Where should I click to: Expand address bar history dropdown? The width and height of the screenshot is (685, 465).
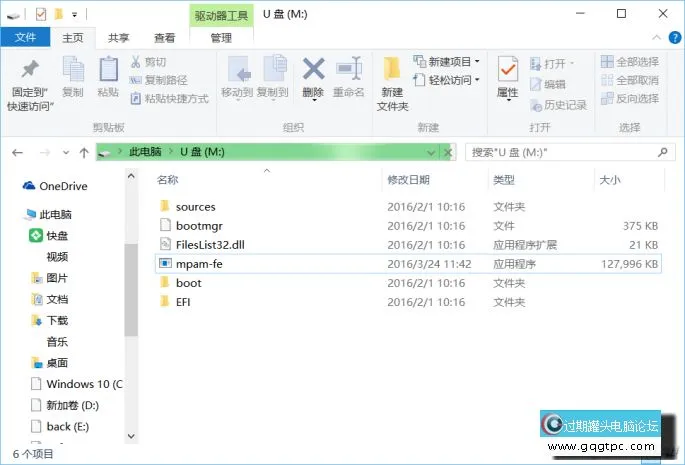click(x=431, y=153)
